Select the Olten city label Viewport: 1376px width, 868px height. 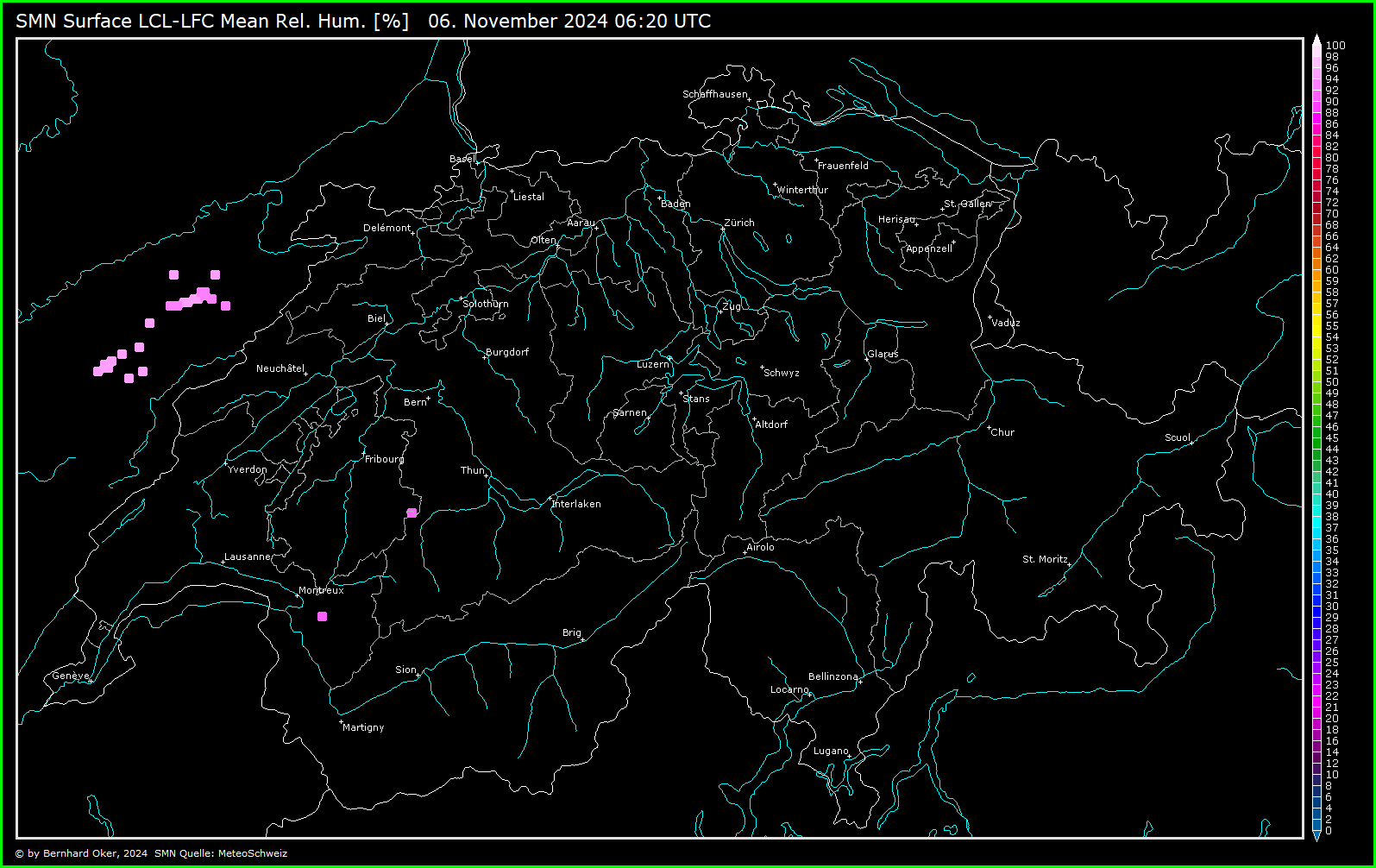point(543,240)
